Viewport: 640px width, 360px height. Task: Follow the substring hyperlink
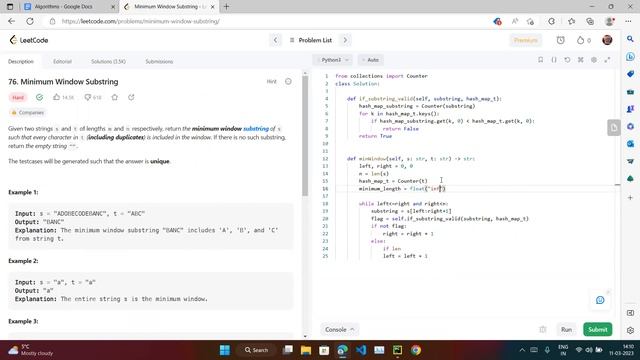coord(256,129)
